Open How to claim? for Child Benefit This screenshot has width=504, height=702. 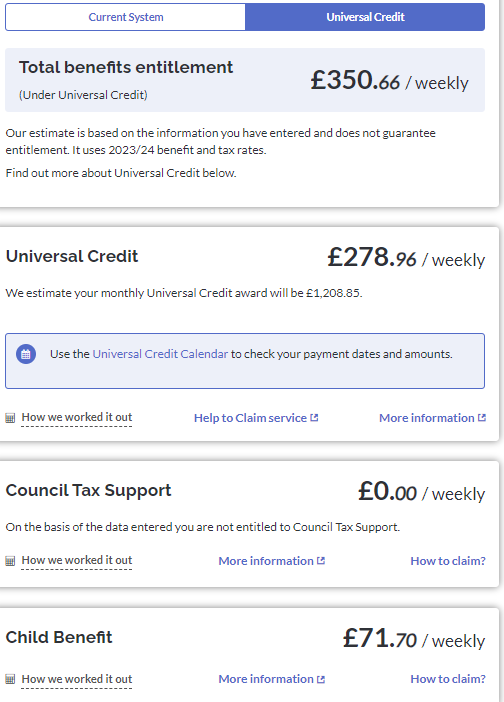pos(448,679)
